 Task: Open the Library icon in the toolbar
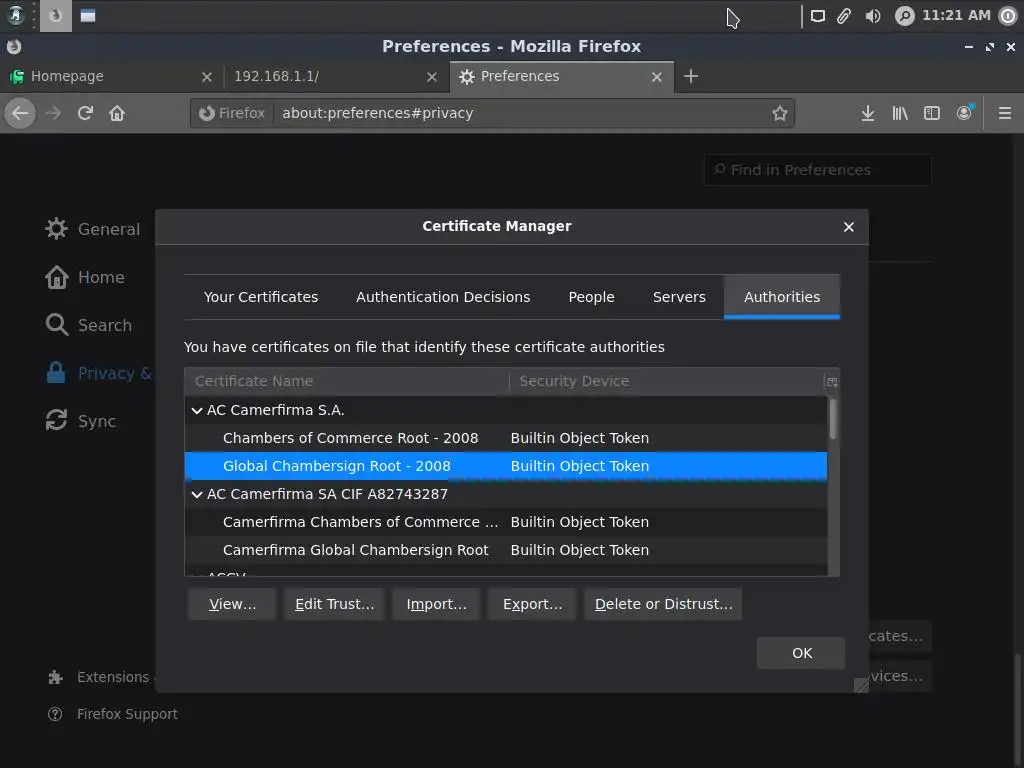[900, 113]
